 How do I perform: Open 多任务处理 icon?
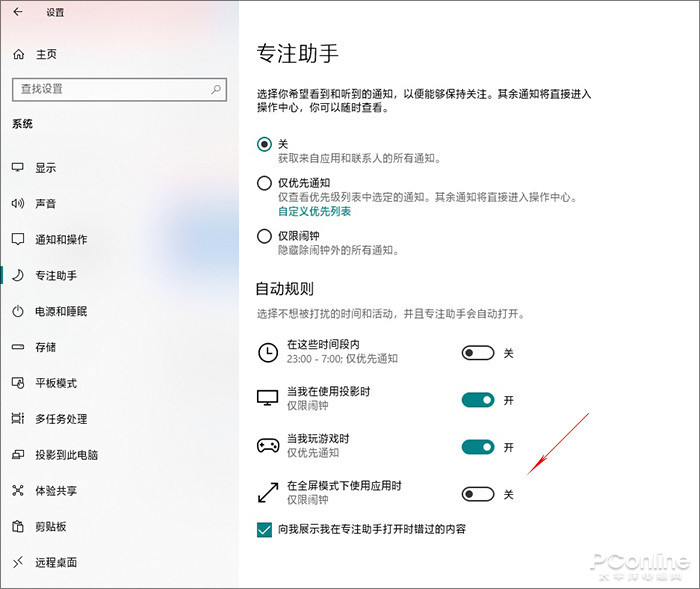pos(17,418)
